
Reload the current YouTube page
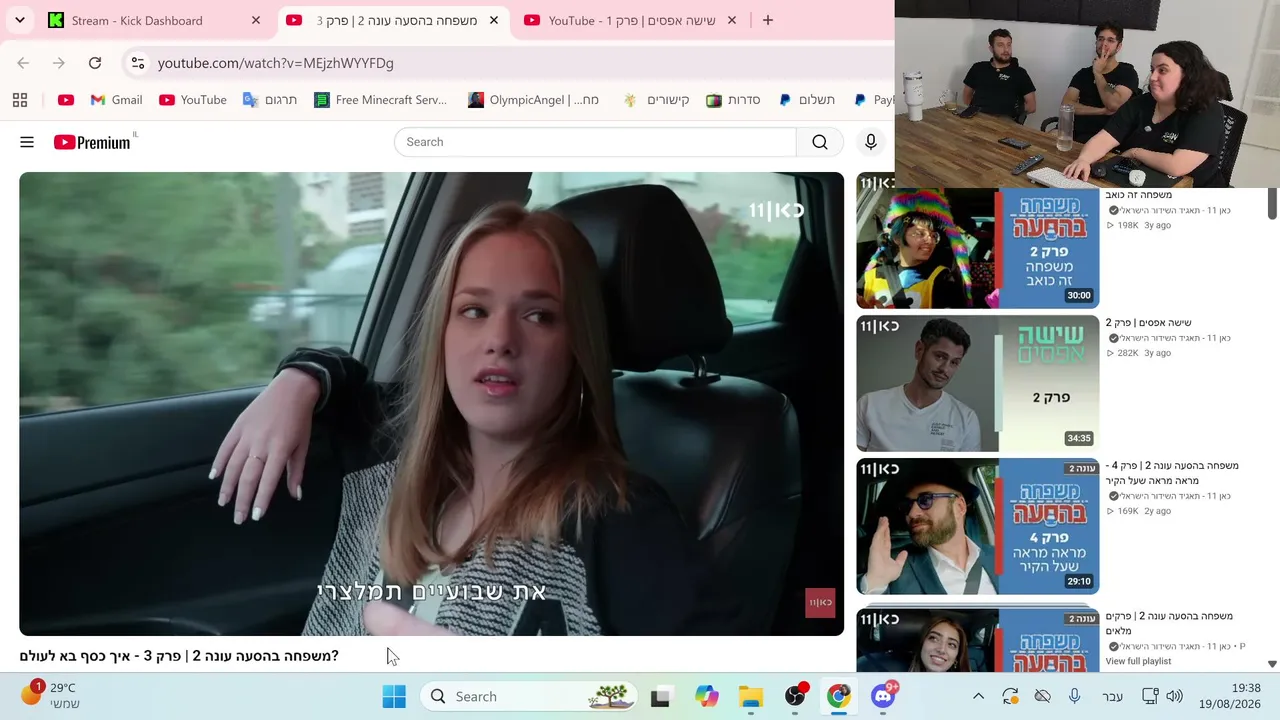coord(95,63)
